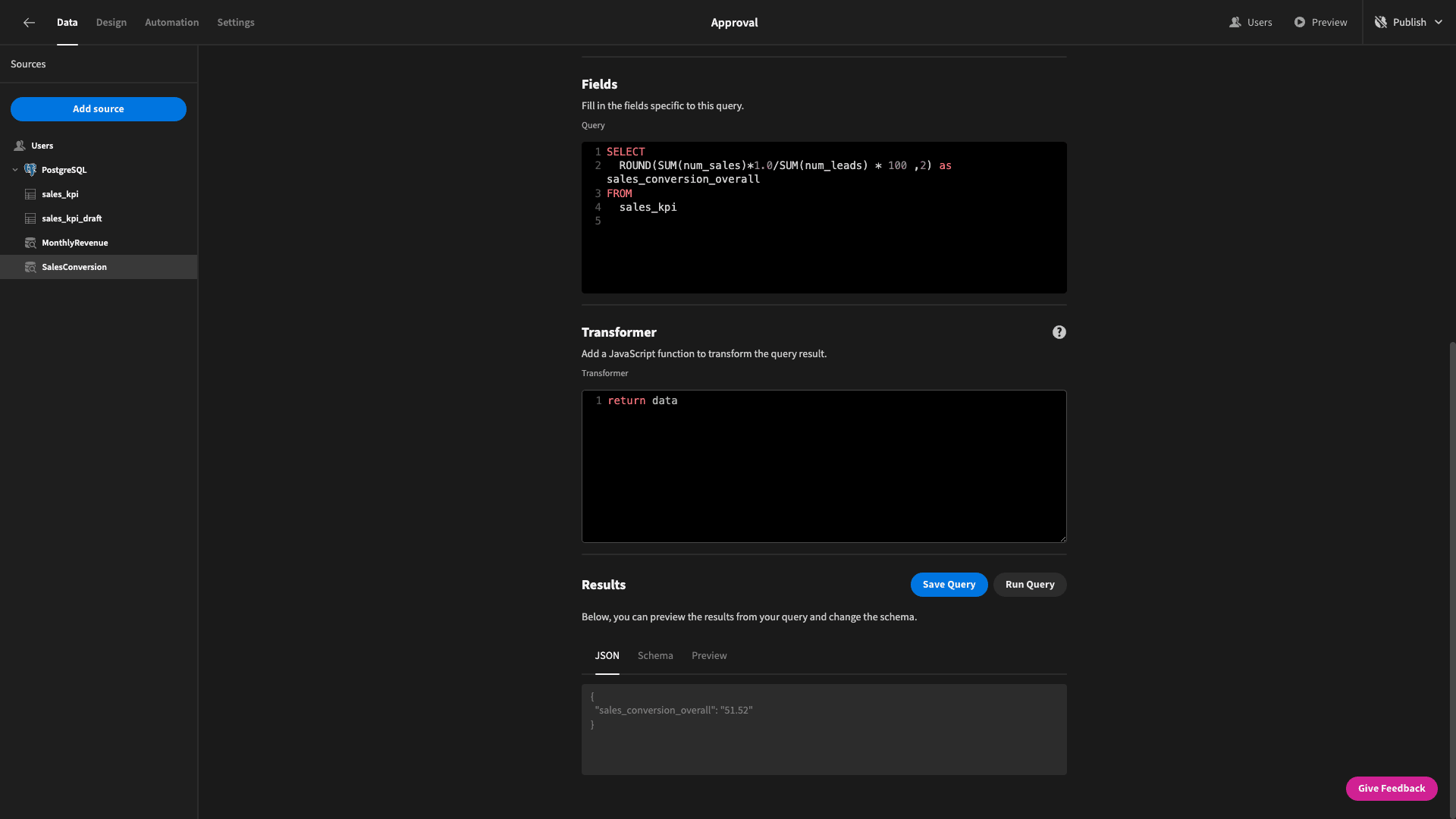Click inside the Transformer code editor
The image size is (1456, 819).
tap(824, 466)
